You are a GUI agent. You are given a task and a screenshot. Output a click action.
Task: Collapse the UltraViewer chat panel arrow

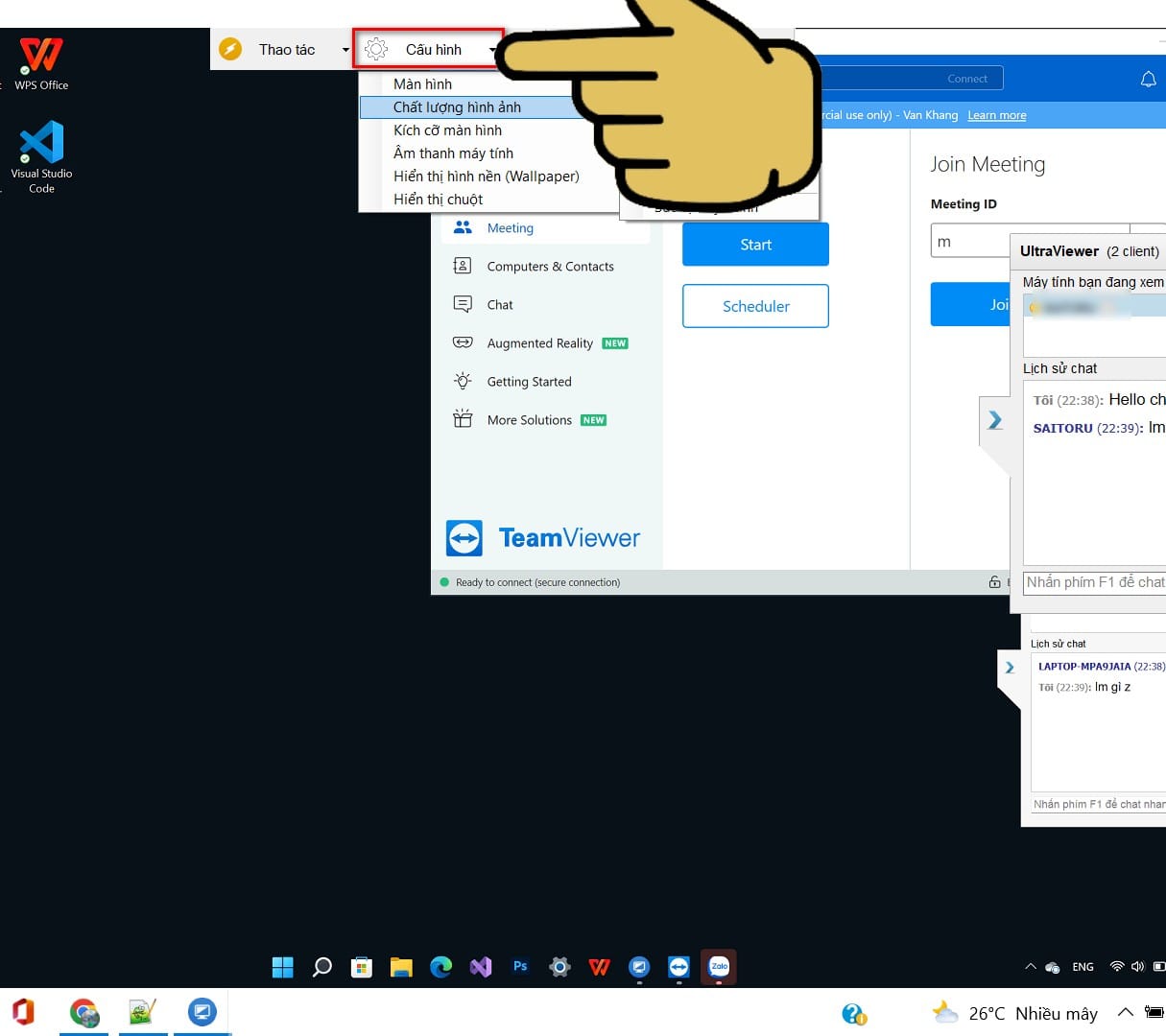click(x=995, y=420)
